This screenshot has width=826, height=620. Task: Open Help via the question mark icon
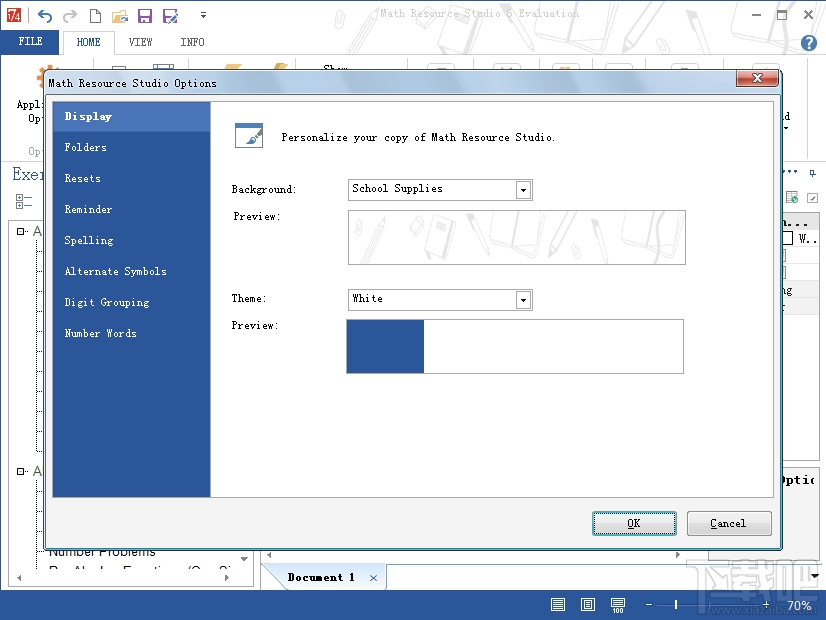click(x=809, y=43)
